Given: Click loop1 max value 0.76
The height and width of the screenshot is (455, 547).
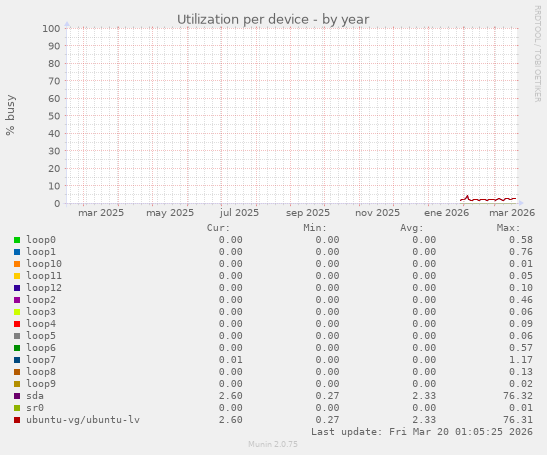Looking at the screenshot, I should 521,252.
